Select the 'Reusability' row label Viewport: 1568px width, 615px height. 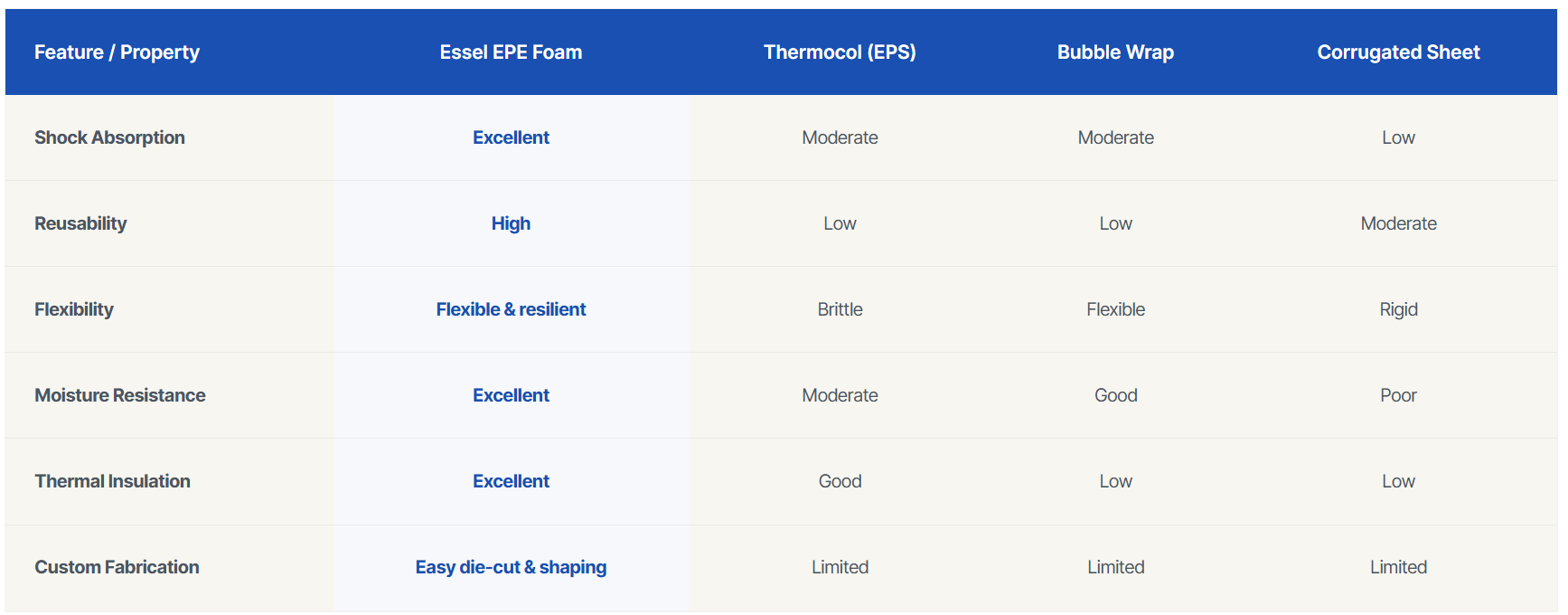80,223
